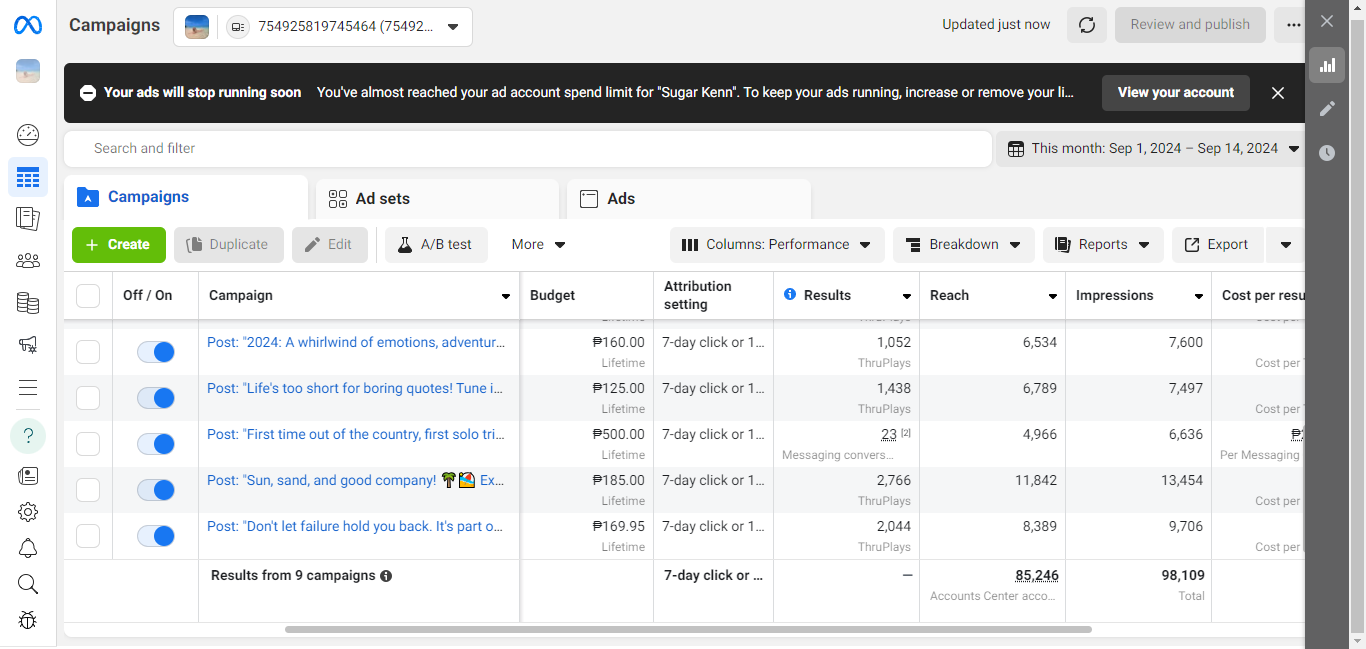Toggle off the "Life's too short" campaign
The width and height of the screenshot is (1366, 649).
tap(156, 398)
